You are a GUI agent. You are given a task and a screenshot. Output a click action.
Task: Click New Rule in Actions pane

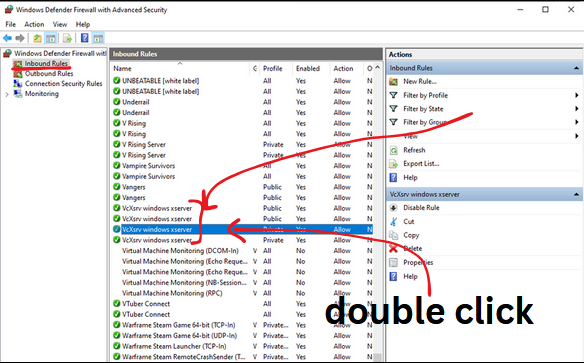coord(420,82)
